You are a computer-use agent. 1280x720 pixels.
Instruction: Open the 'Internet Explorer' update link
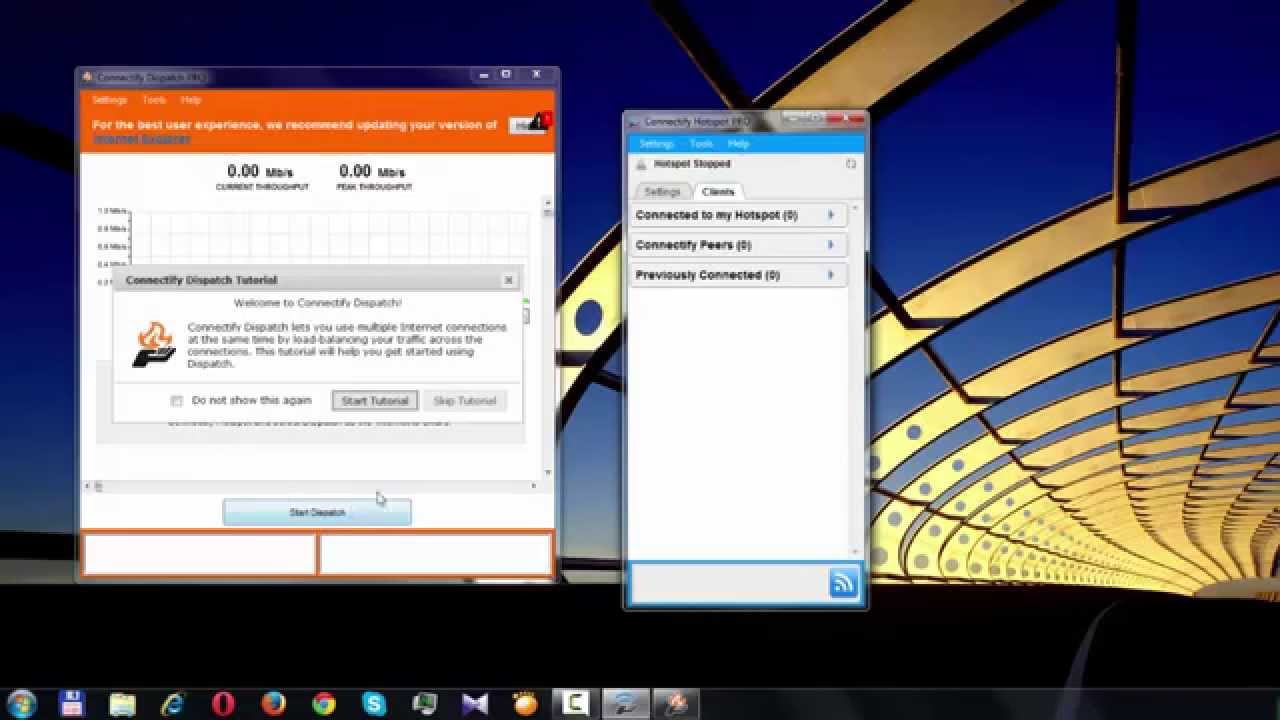141,139
